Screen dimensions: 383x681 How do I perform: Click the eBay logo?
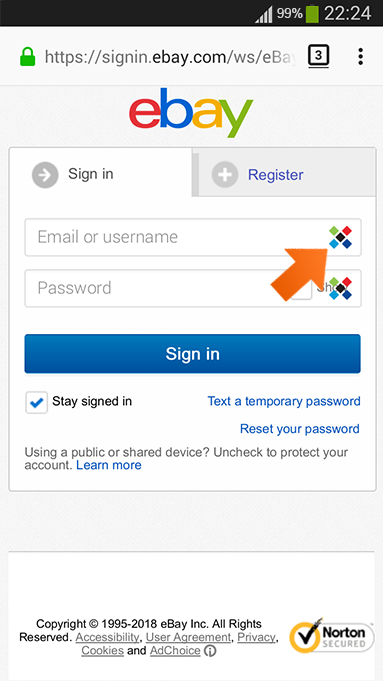pyautogui.click(x=191, y=112)
